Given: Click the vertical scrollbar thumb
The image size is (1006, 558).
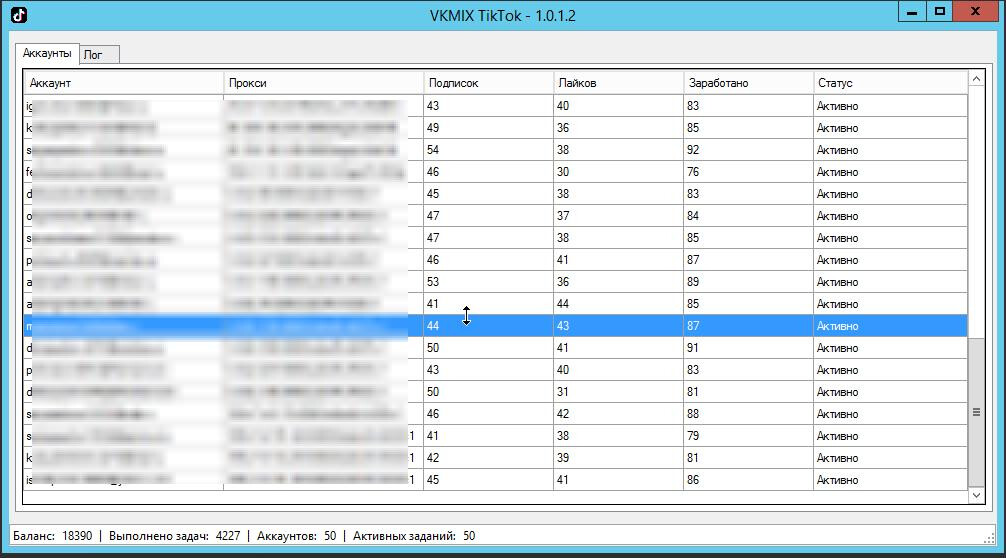Looking at the screenshot, I should tap(976, 412).
